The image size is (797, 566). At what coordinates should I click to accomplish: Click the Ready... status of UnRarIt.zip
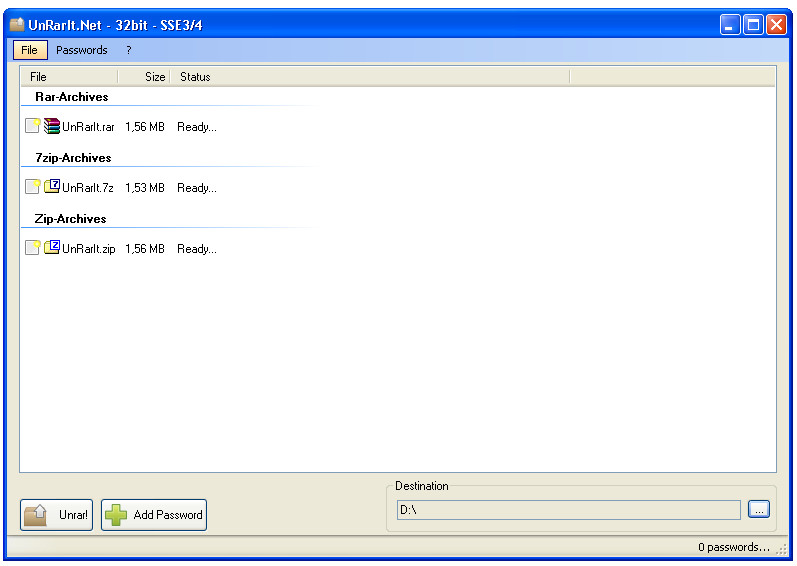point(197,248)
